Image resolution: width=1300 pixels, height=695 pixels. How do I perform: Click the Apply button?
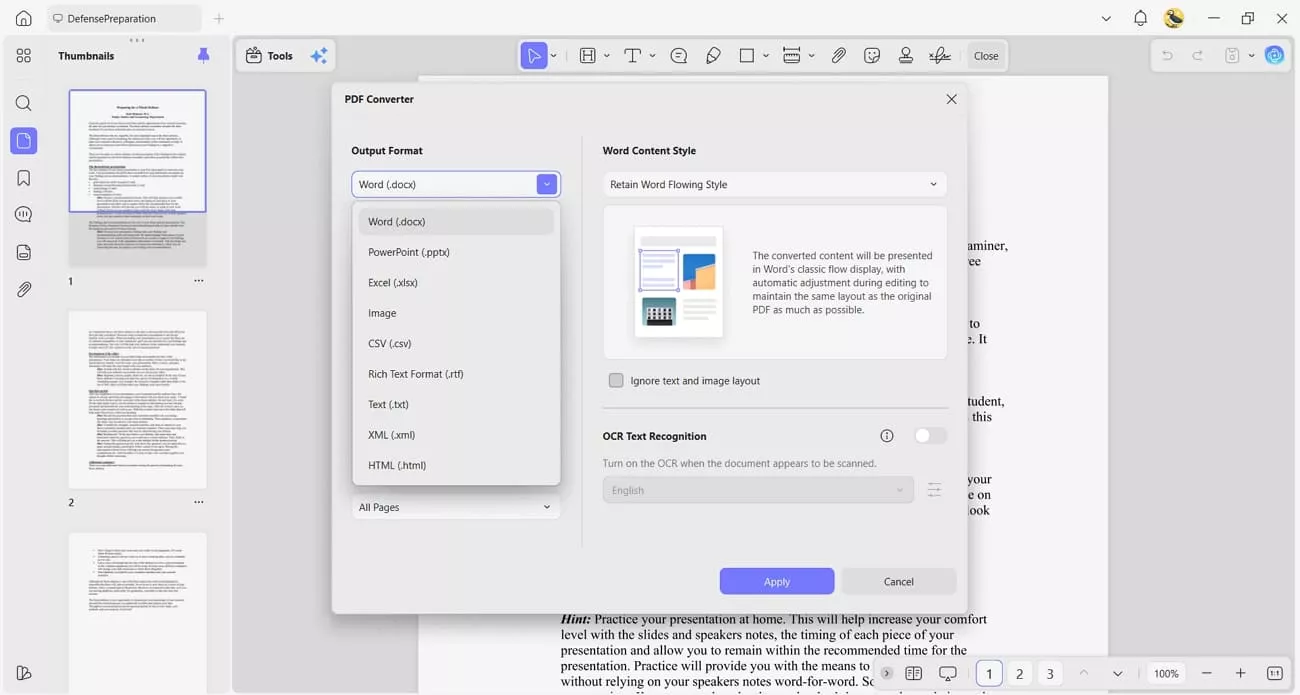click(x=776, y=581)
